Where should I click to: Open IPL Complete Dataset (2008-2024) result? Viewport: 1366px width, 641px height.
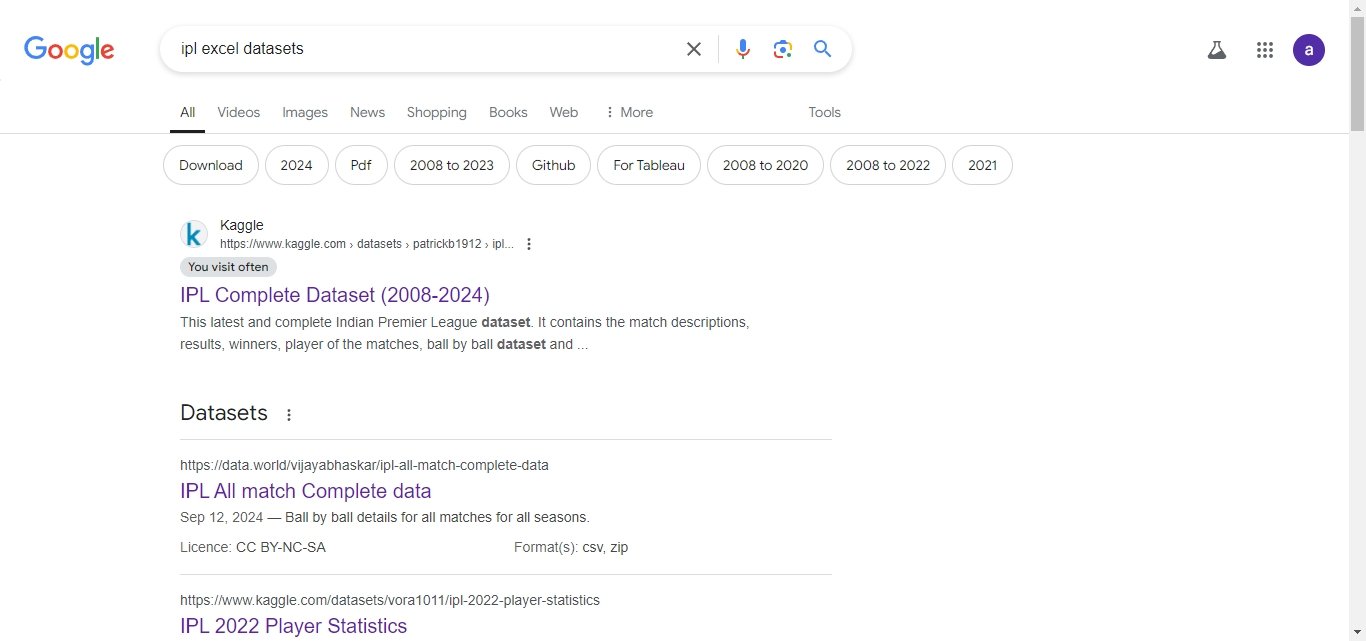tap(335, 295)
